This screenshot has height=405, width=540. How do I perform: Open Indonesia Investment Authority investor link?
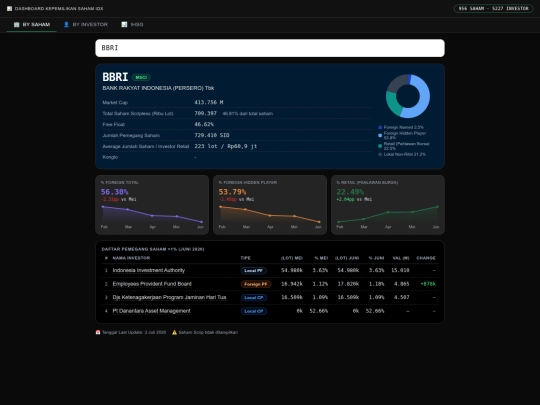pyautogui.click(x=149, y=270)
